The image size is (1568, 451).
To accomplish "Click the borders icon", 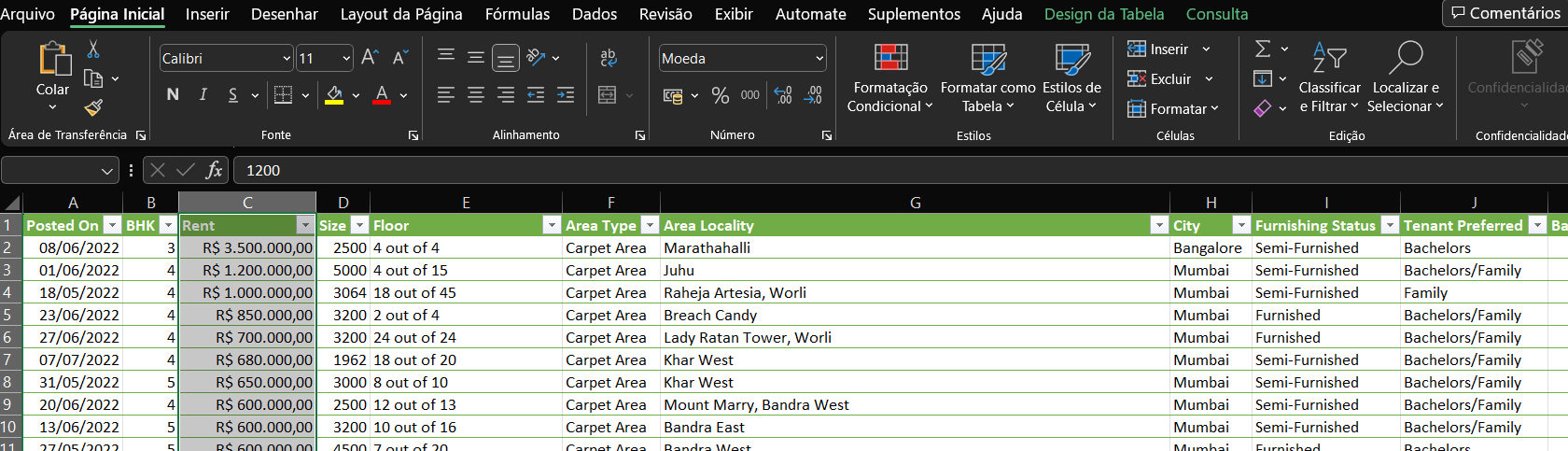I will click(283, 94).
